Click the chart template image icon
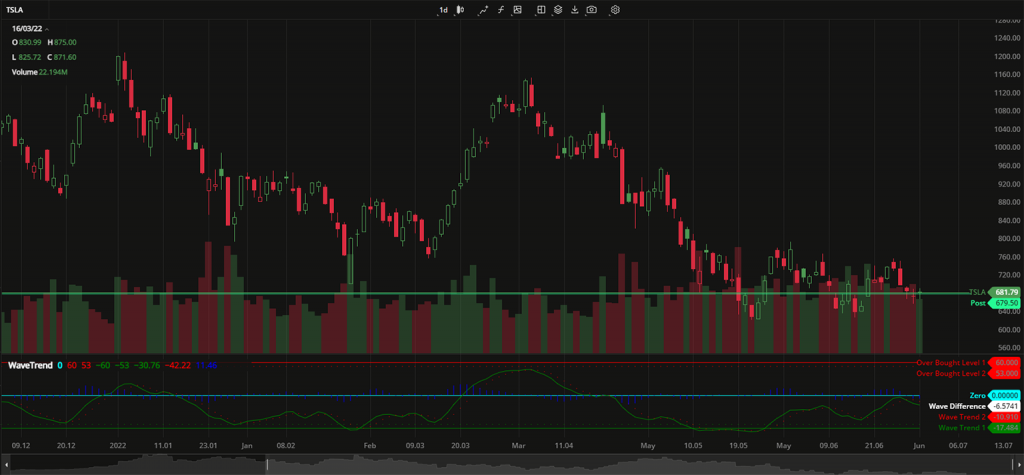This screenshot has height=475, width=1024. (x=517, y=10)
